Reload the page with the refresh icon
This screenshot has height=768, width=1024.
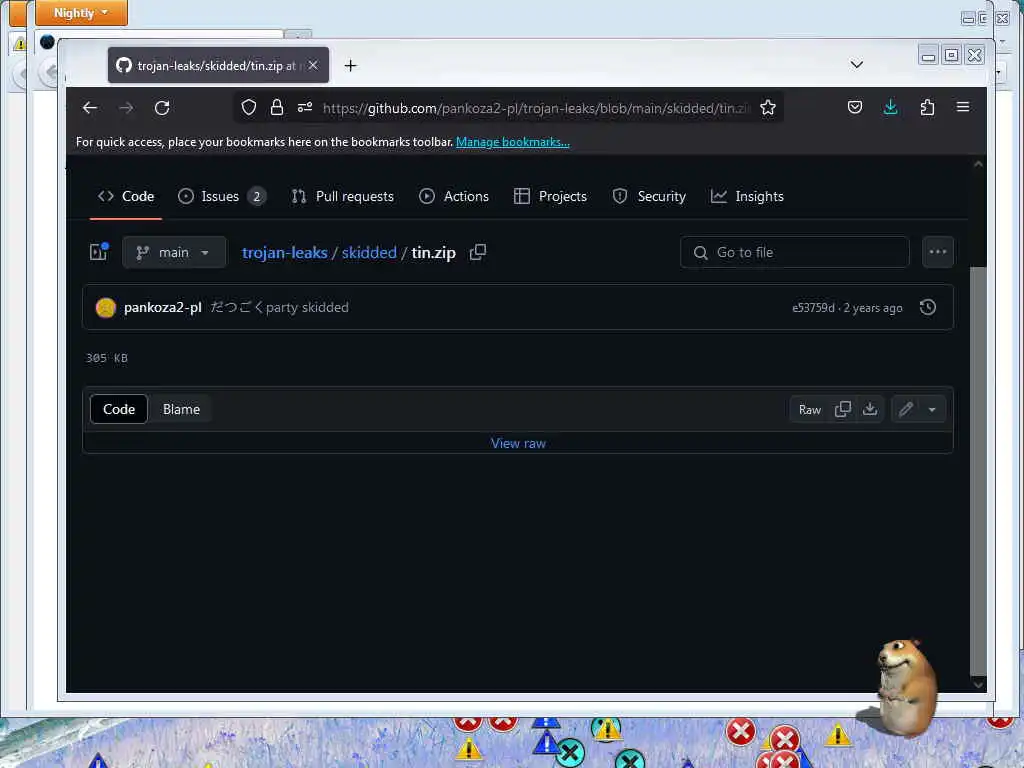[162, 108]
